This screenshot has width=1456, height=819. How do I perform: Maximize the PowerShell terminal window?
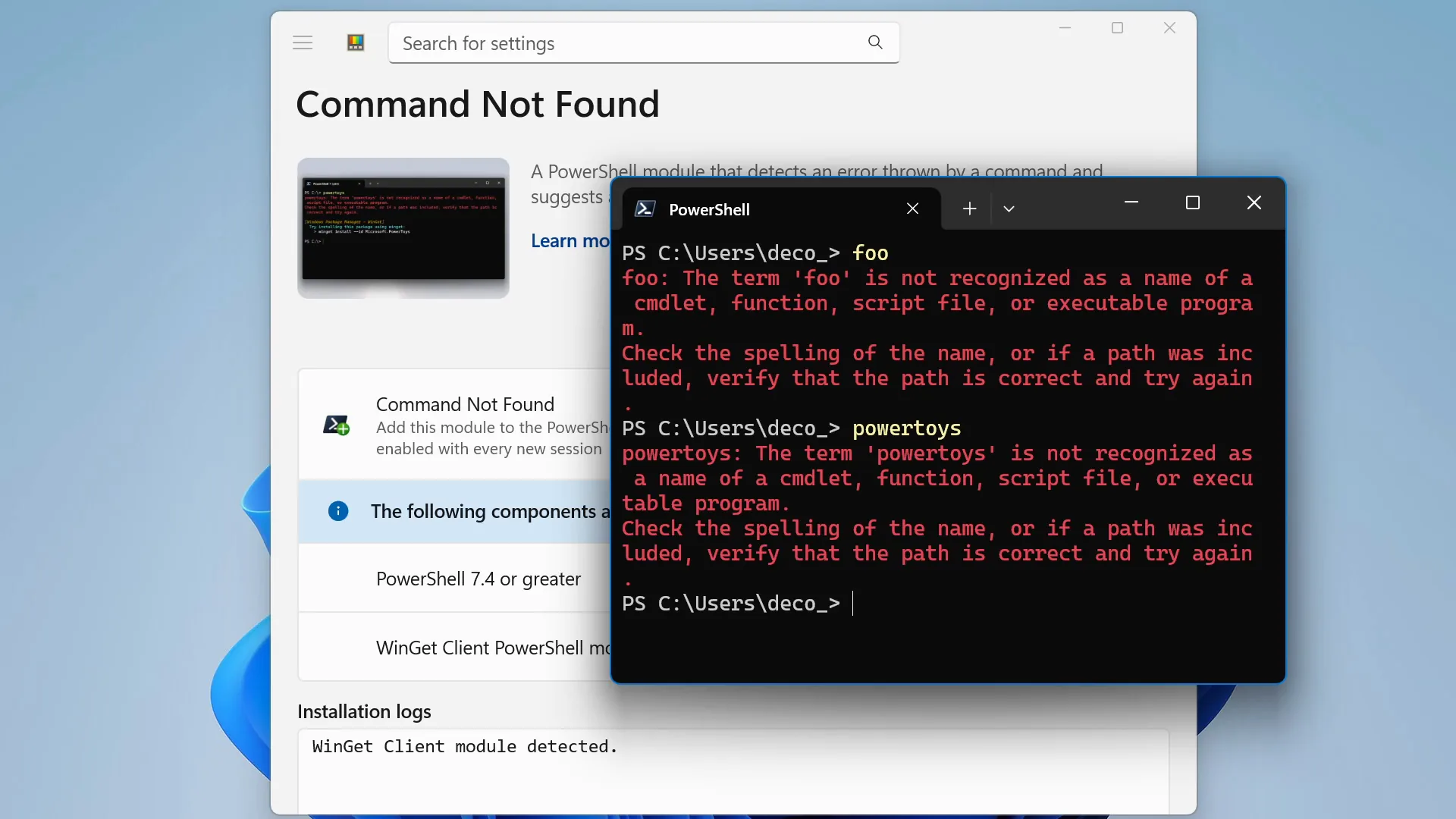click(x=1193, y=202)
